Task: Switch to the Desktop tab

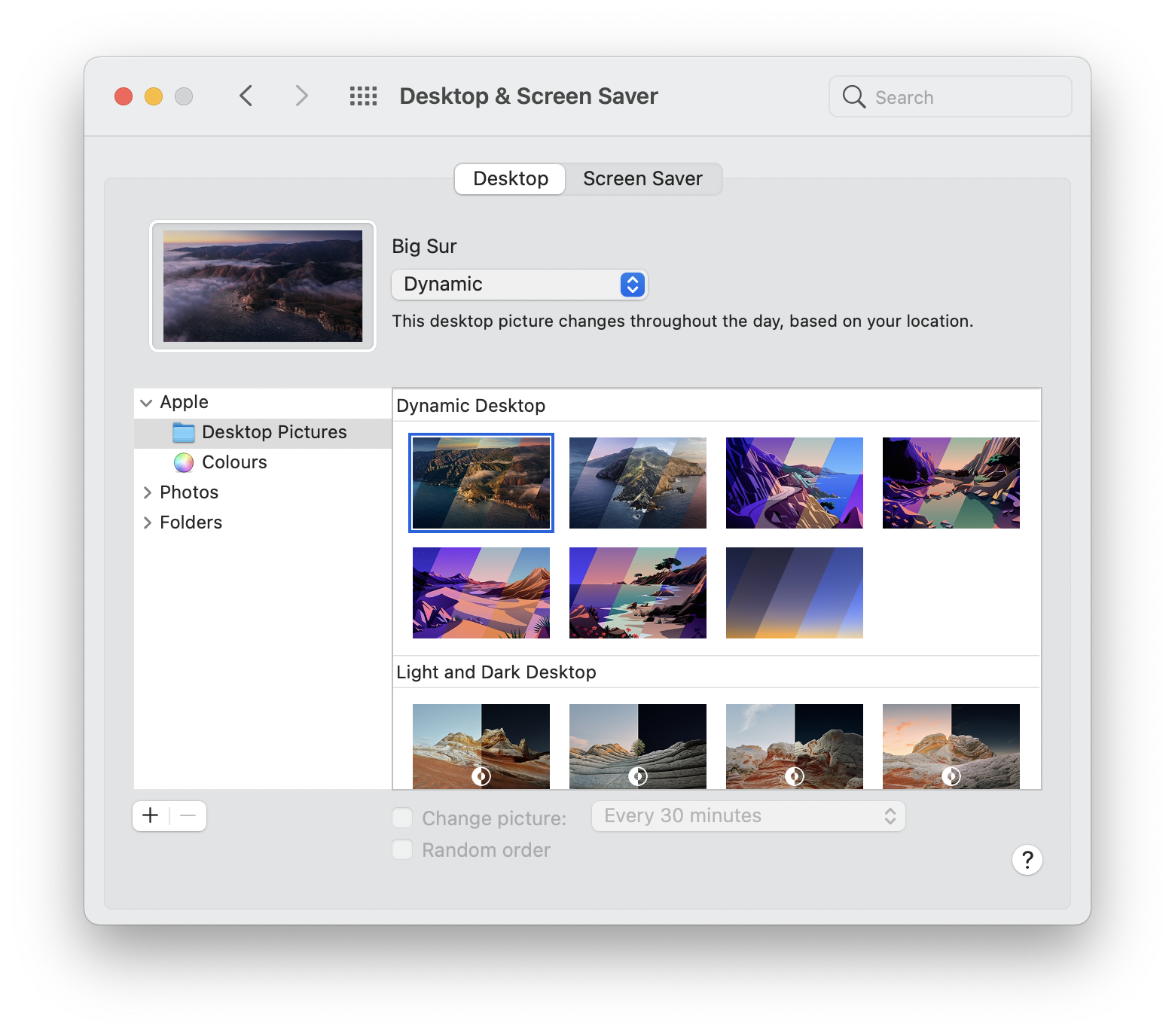Action: [510, 179]
